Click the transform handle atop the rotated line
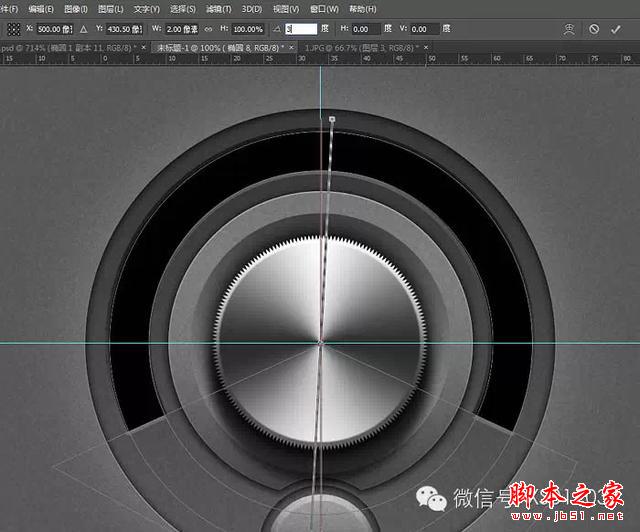Screen dimensions: 640x532 click(332, 119)
